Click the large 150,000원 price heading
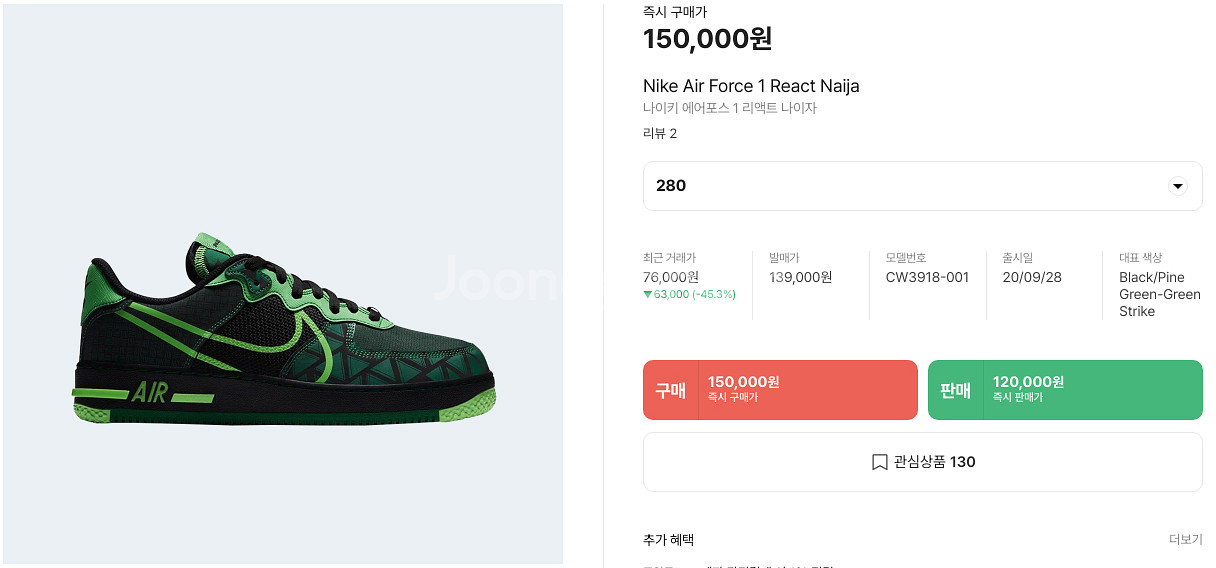The image size is (1216, 568). click(x=707, y=39)
